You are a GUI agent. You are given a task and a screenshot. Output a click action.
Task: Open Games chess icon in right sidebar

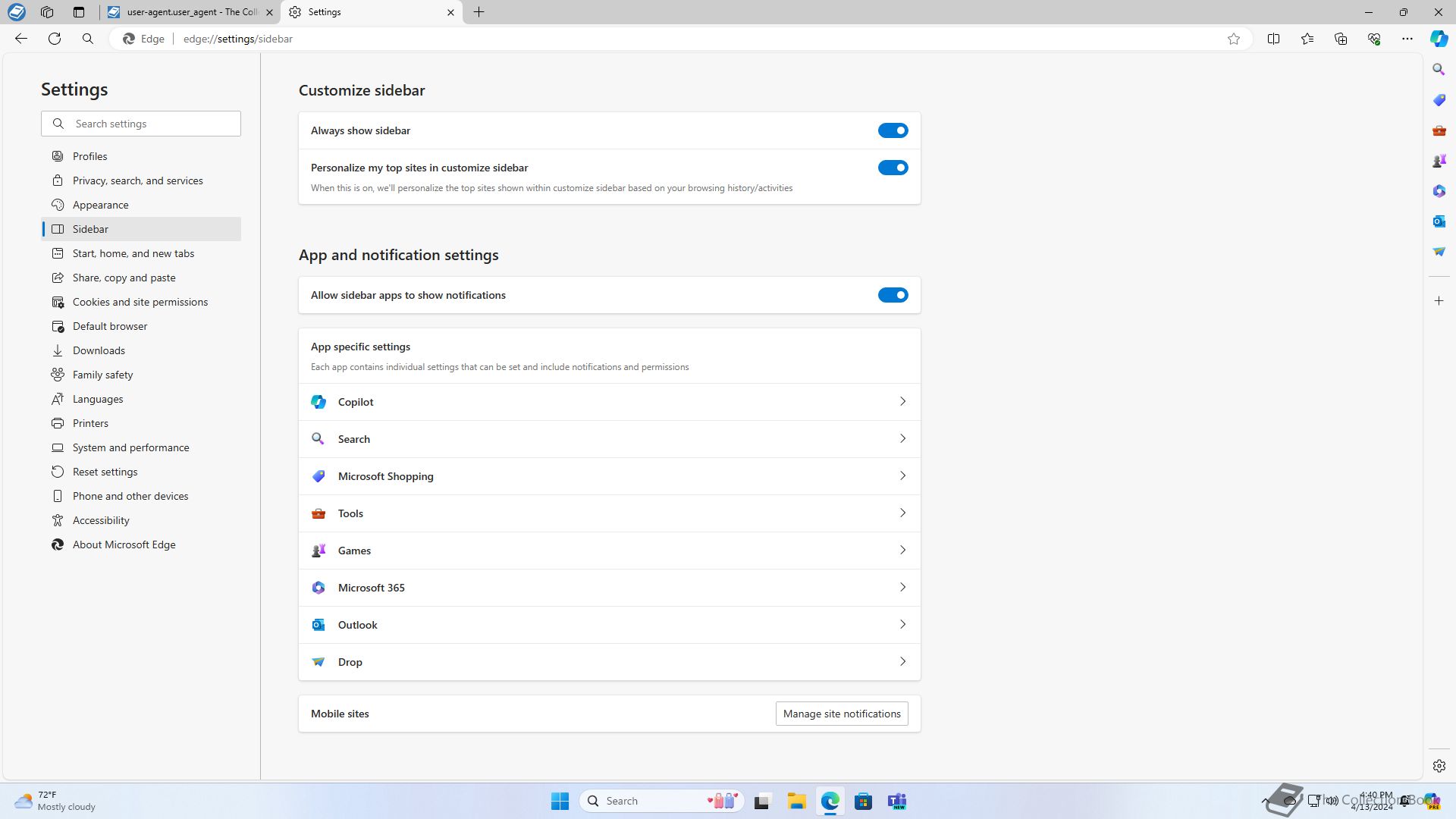coord(1439,161)
